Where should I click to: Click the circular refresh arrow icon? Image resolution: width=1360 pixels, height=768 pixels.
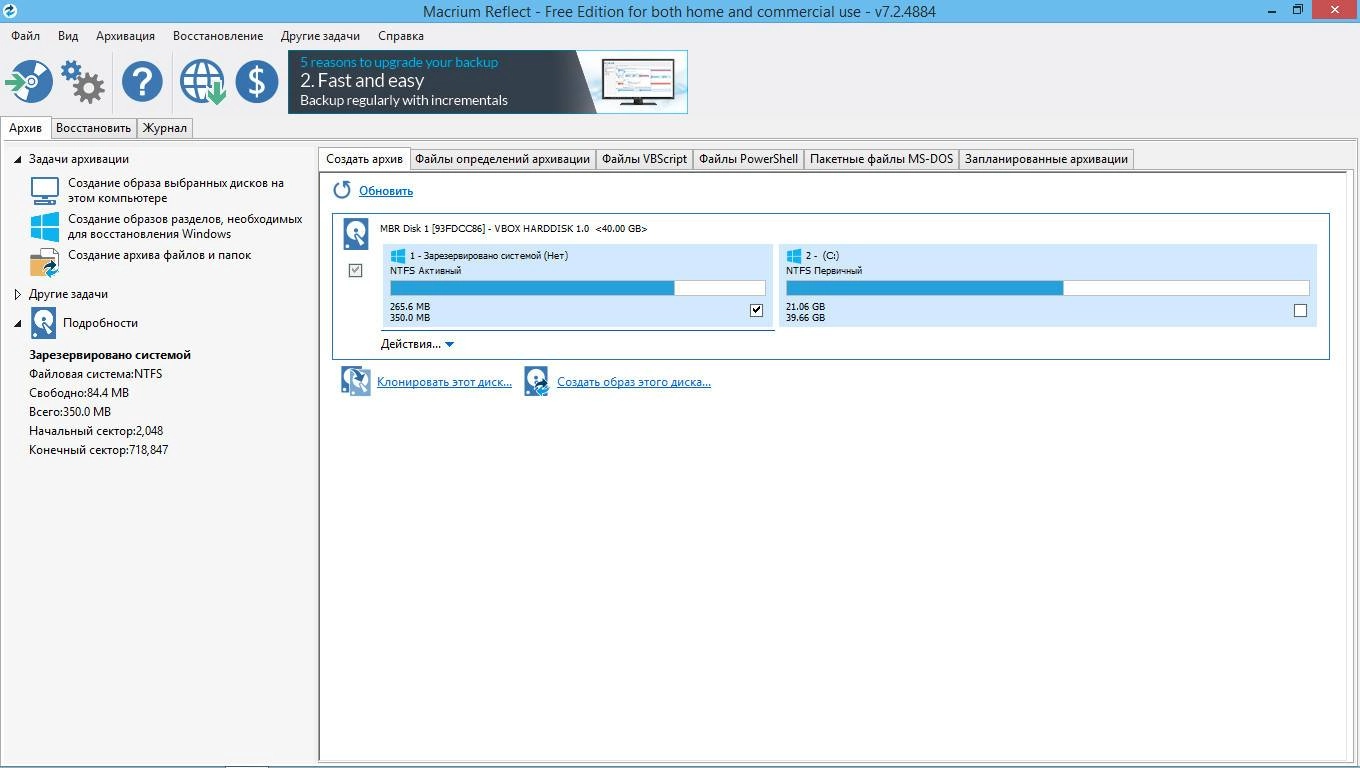[342, 190]
